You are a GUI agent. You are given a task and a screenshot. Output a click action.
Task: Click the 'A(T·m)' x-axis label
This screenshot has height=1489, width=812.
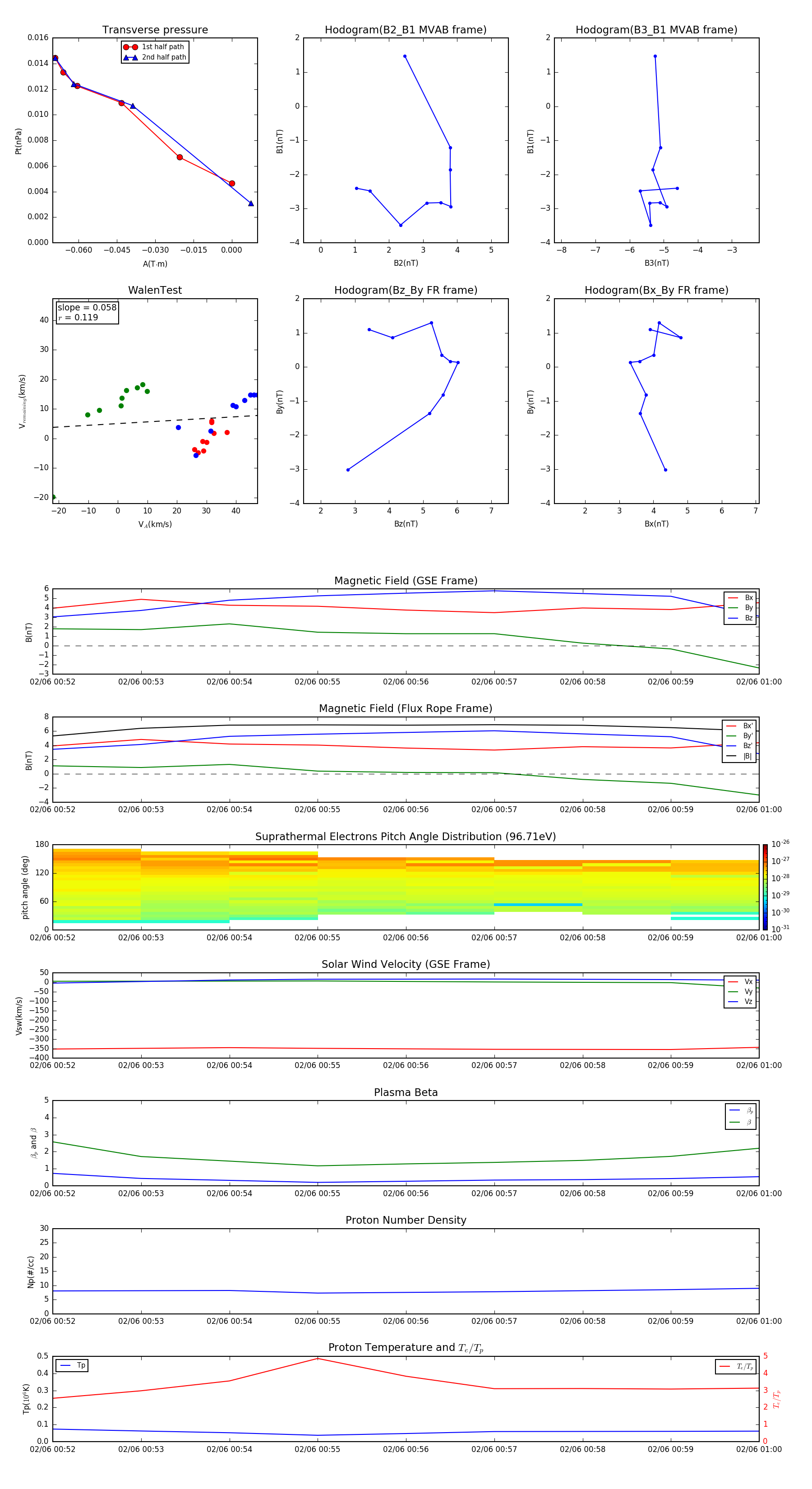pyautogui.click(x=155, y=264)
